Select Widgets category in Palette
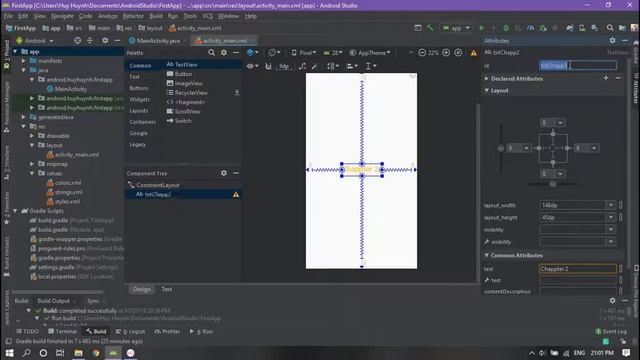 click(139, 100)
